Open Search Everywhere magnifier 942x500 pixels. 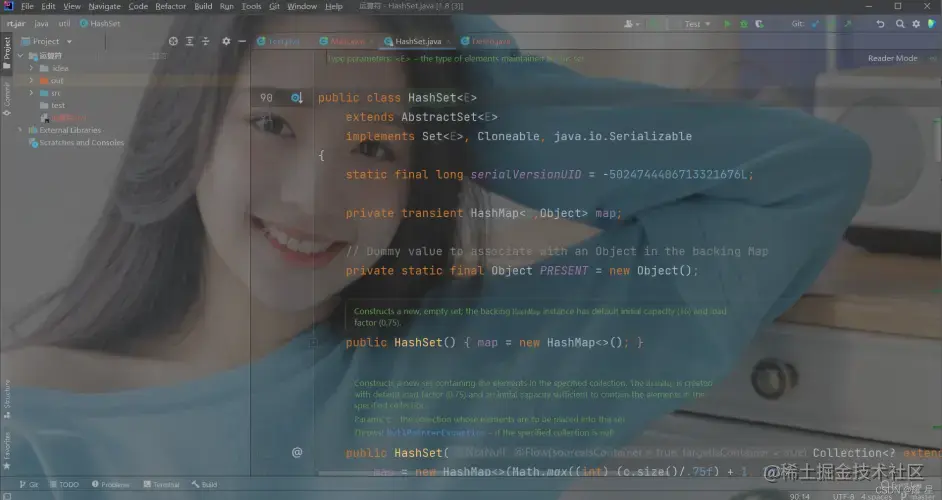tap(900, 24)
